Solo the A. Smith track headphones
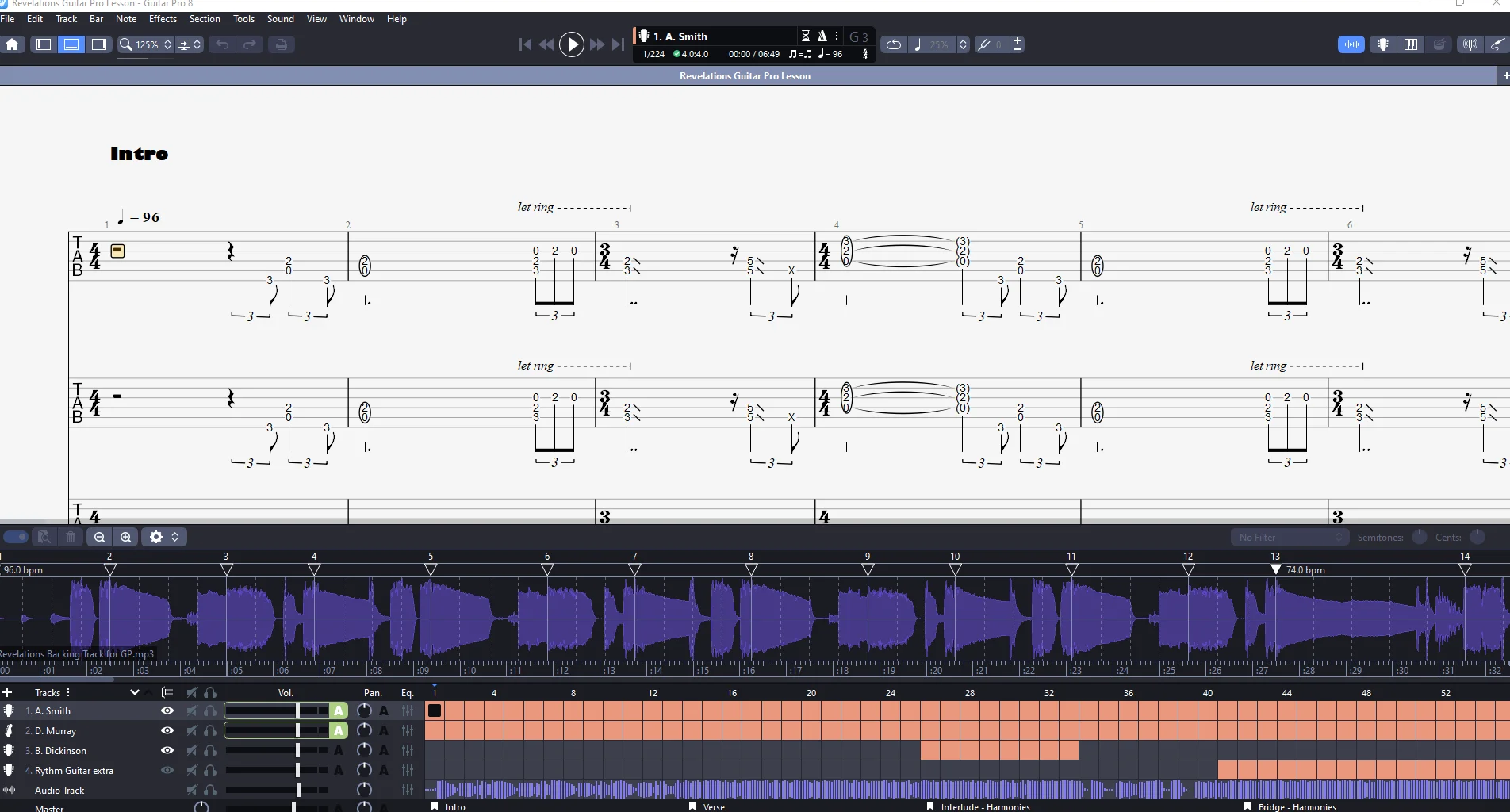 tap(210, 710)
